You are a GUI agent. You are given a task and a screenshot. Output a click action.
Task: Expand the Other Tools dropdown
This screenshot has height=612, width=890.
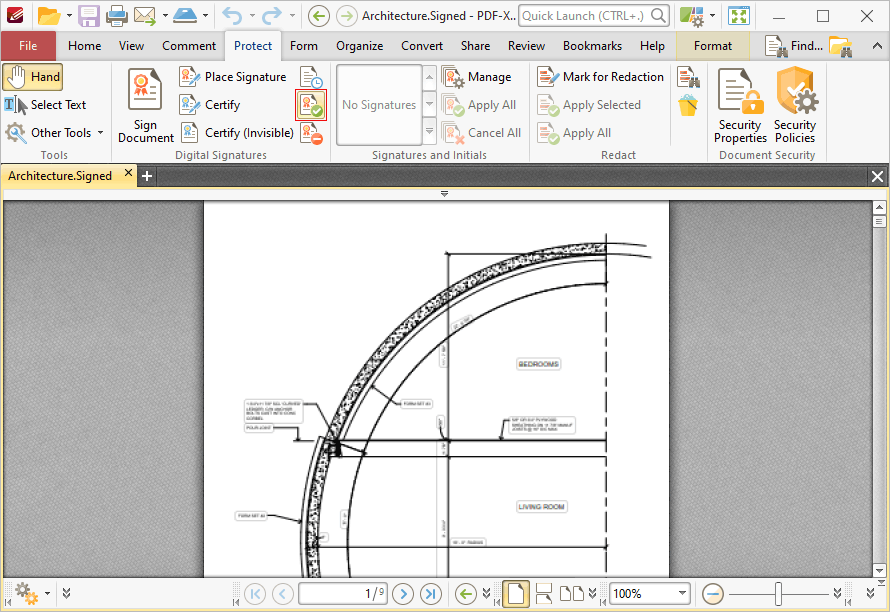(55, 133)
